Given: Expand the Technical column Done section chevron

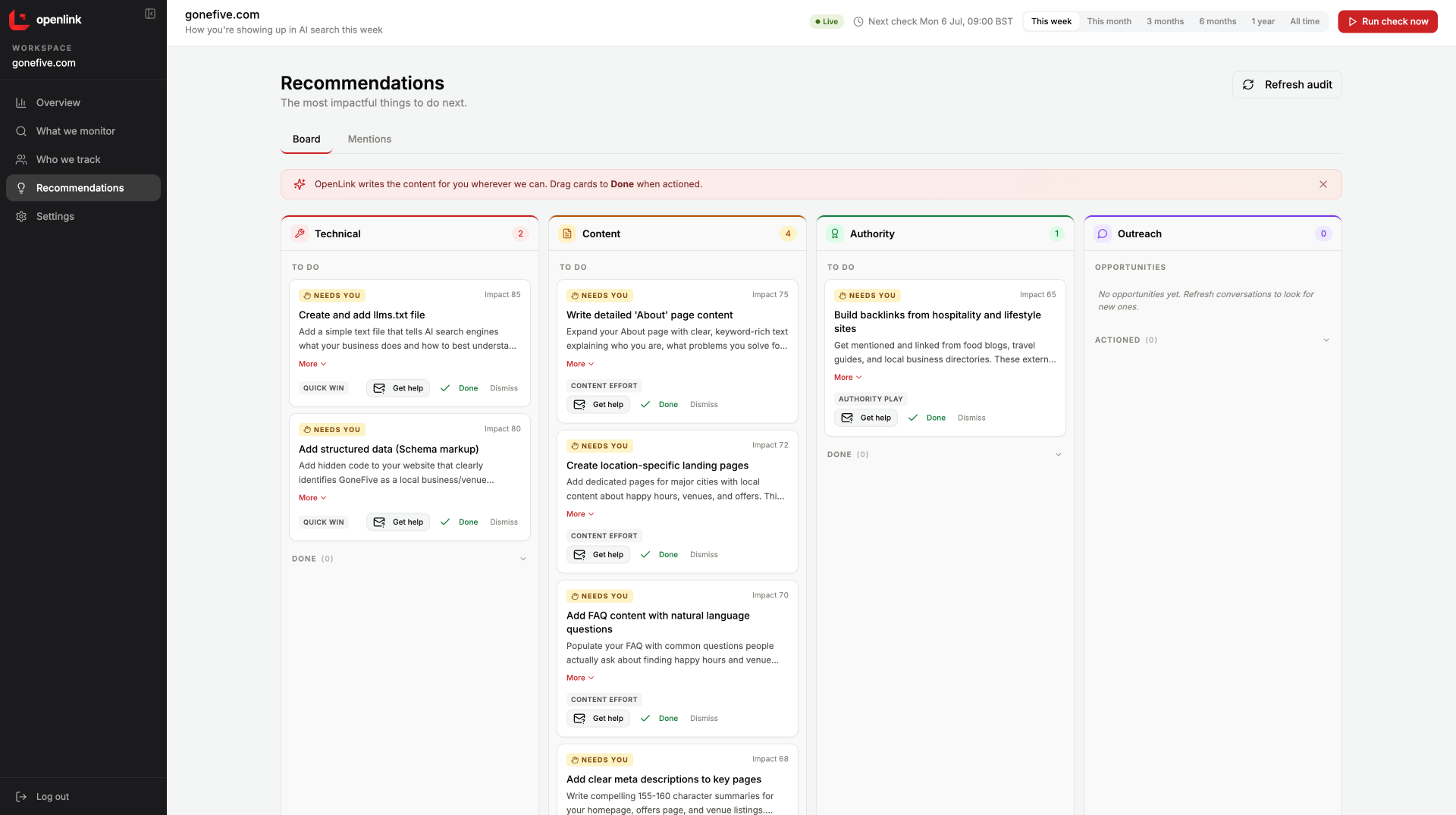Looking at the screenshot, I should [523, 559].
